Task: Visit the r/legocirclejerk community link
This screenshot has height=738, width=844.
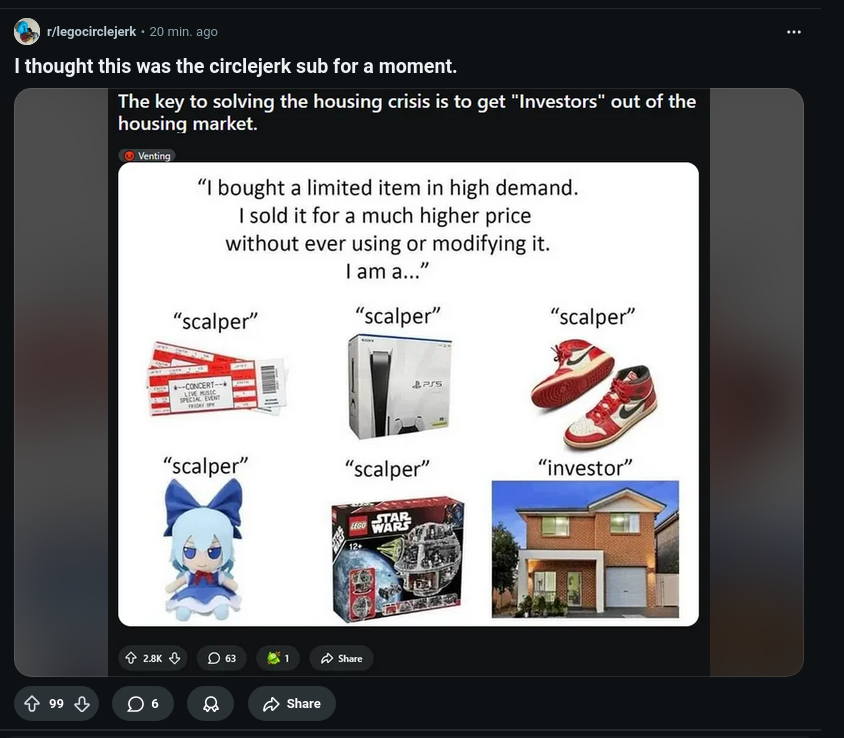Action: click(92, 32)
